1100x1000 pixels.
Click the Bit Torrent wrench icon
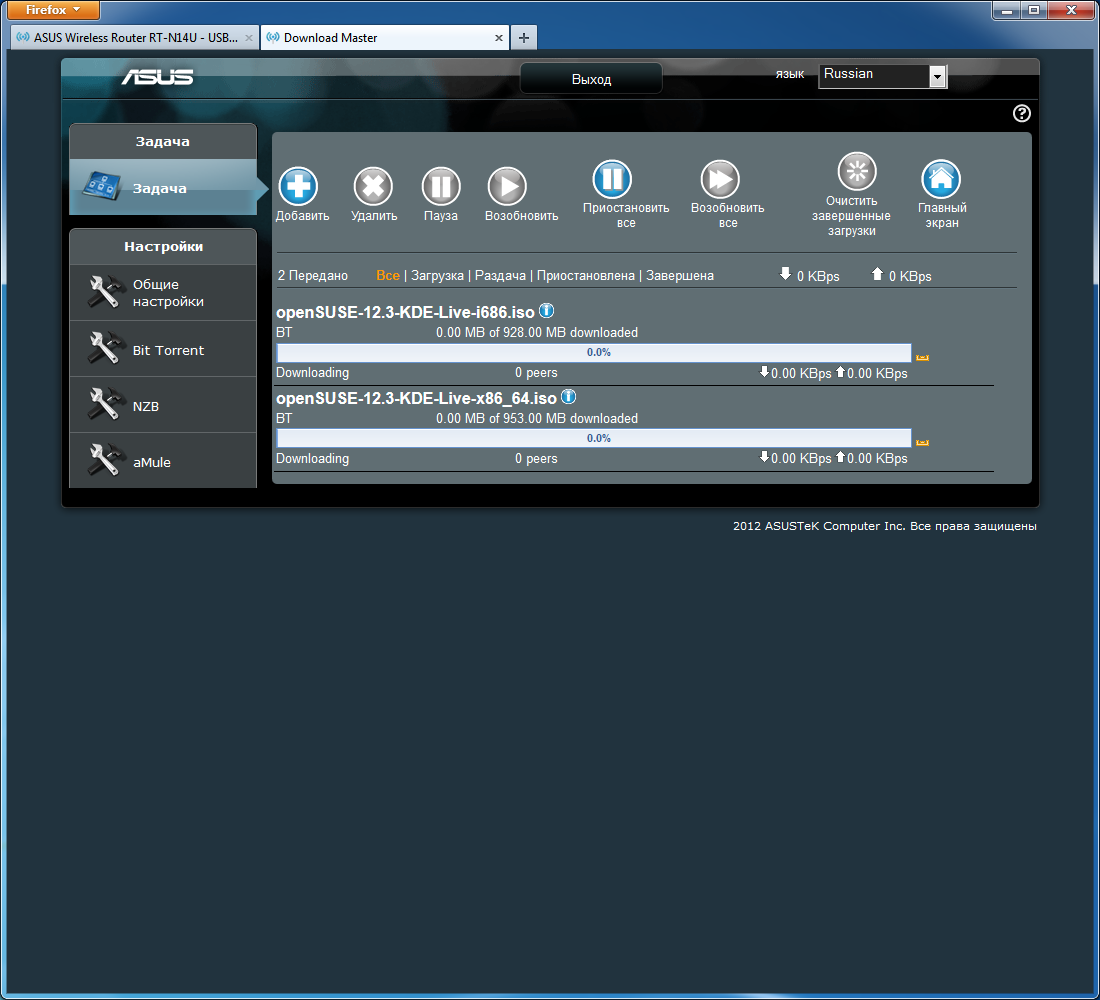pyautogui.click(x=106, y=349)
